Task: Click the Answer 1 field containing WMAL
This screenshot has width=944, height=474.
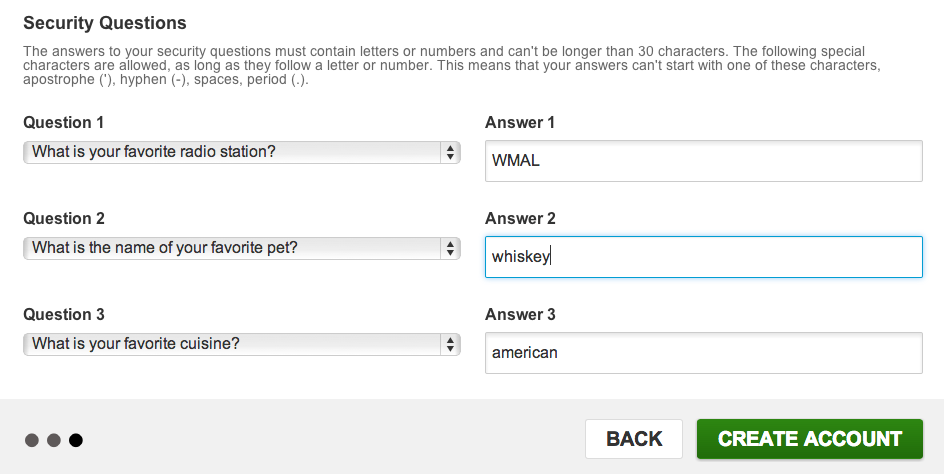Action: [703, 161]
